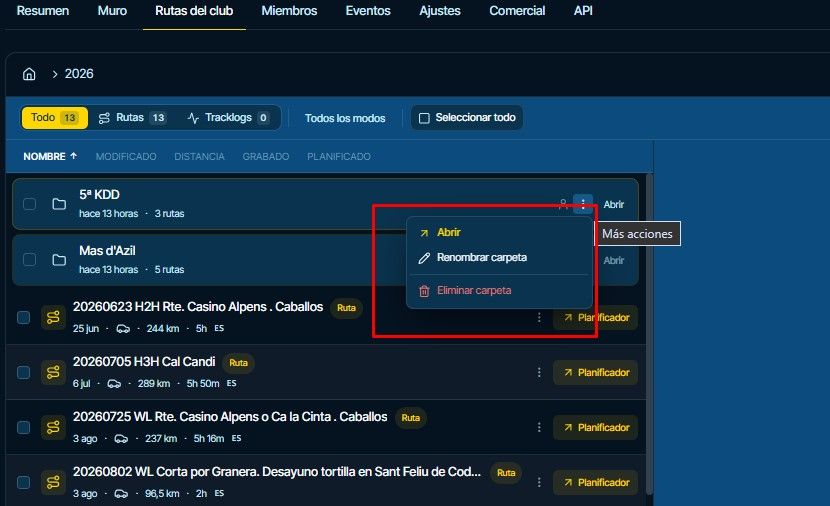Switch to Rutas del club tab
Image resolution: width=830 pixels, height=506 pixels.
pos(194,11)
